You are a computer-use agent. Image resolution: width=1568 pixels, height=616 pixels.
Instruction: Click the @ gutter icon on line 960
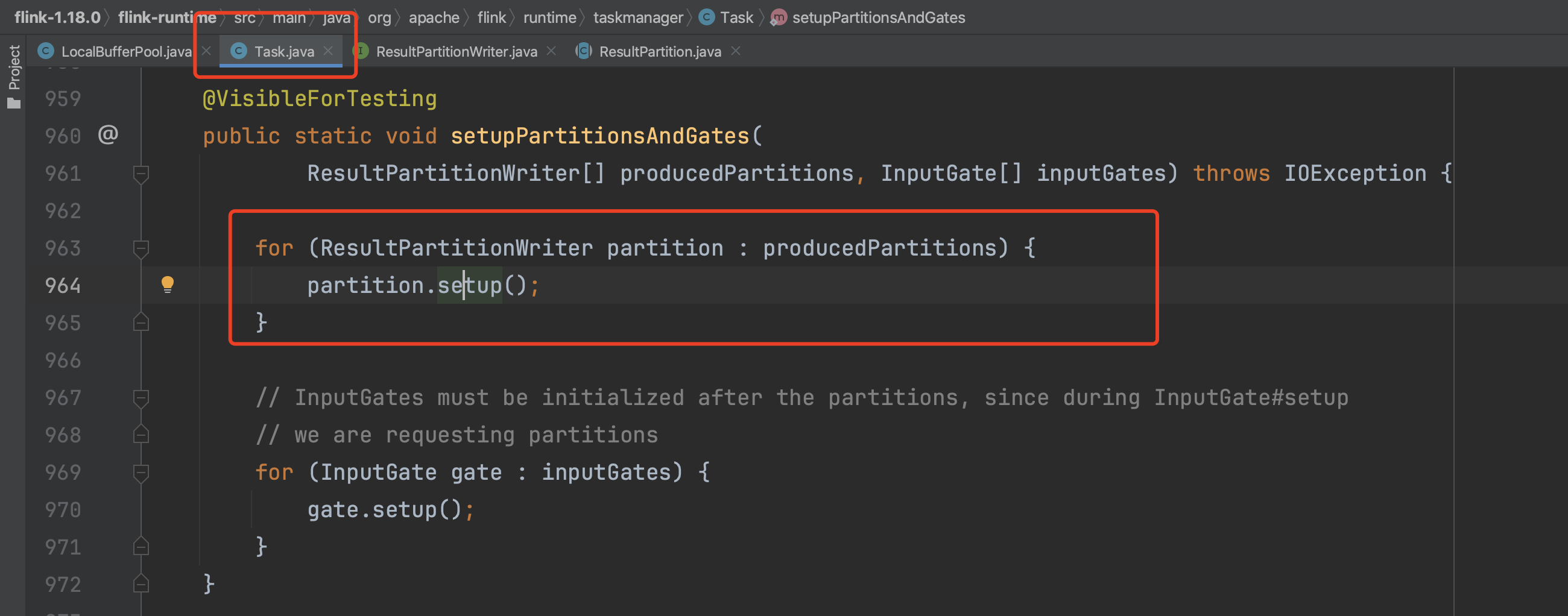coord(109,134)
